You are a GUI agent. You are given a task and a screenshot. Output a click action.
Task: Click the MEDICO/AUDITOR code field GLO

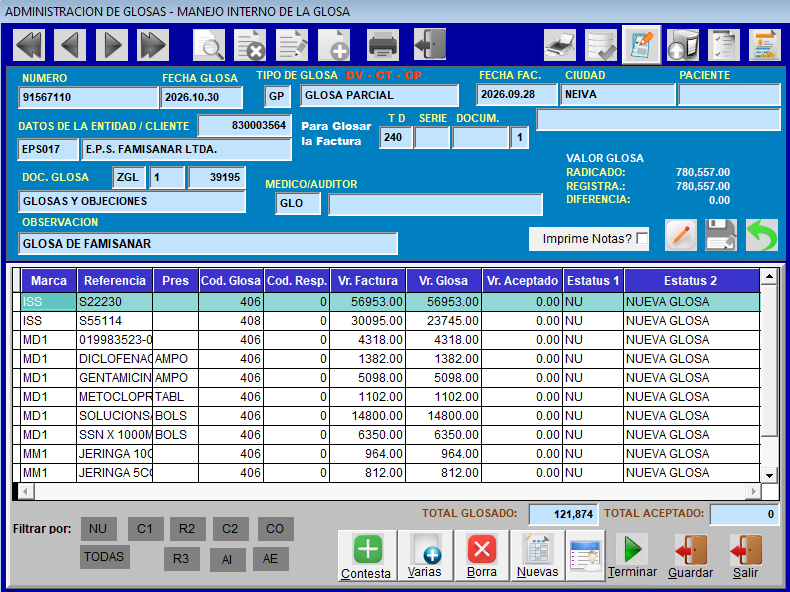point(298,204)
